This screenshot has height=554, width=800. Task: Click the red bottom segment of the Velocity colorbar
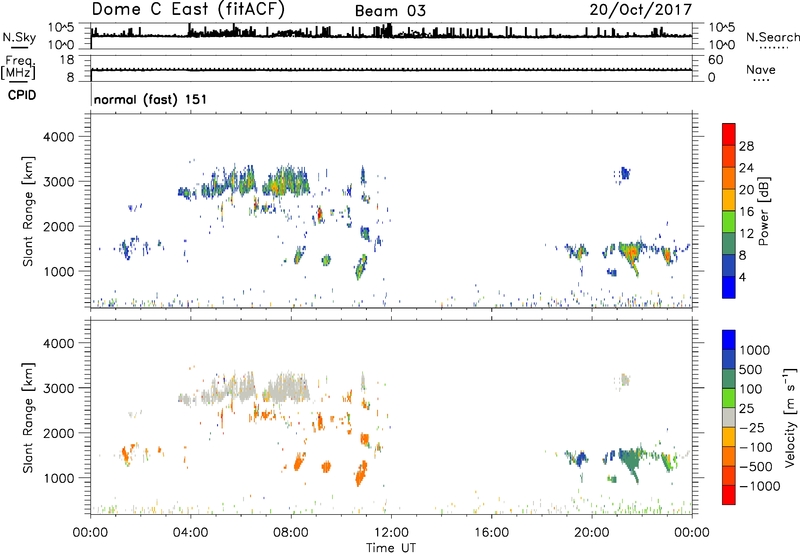pyautogui.click(x=729, y=495)
